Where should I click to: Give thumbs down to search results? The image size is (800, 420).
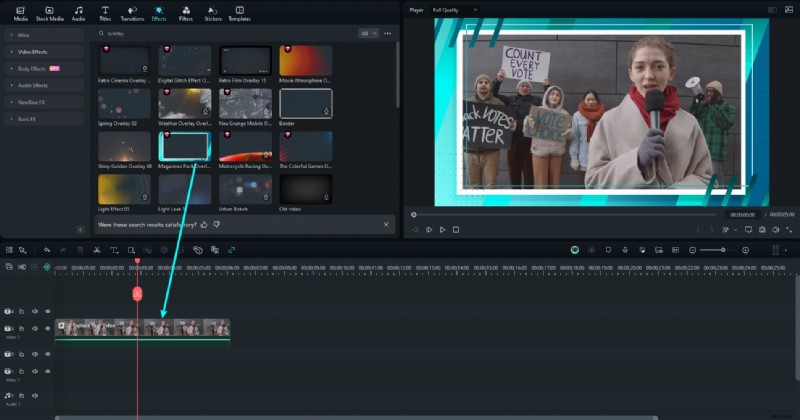pos(217,225)
